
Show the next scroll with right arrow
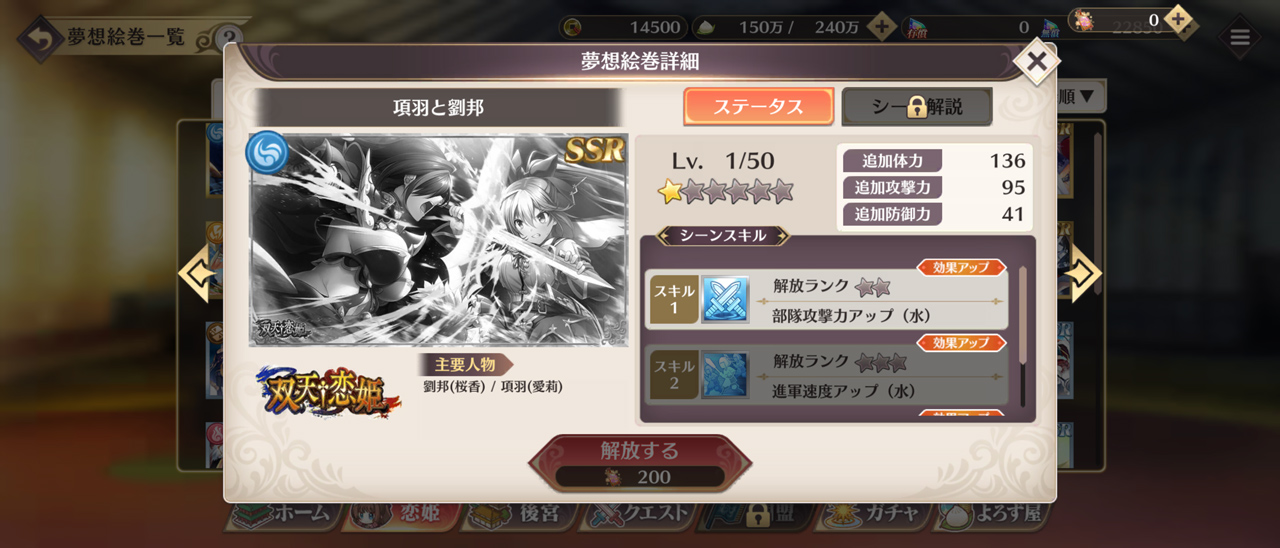(1082, 272)
